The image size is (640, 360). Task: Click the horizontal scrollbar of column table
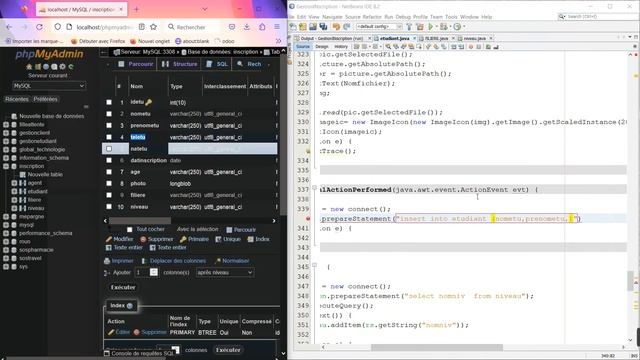[x=140, y=221]
